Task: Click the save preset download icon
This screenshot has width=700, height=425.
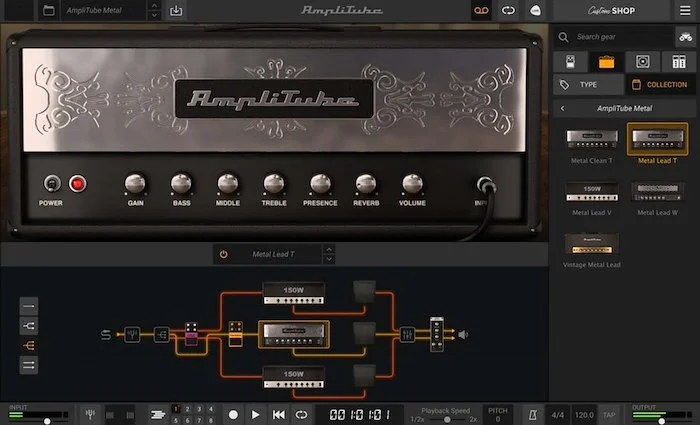Action: 176,10
